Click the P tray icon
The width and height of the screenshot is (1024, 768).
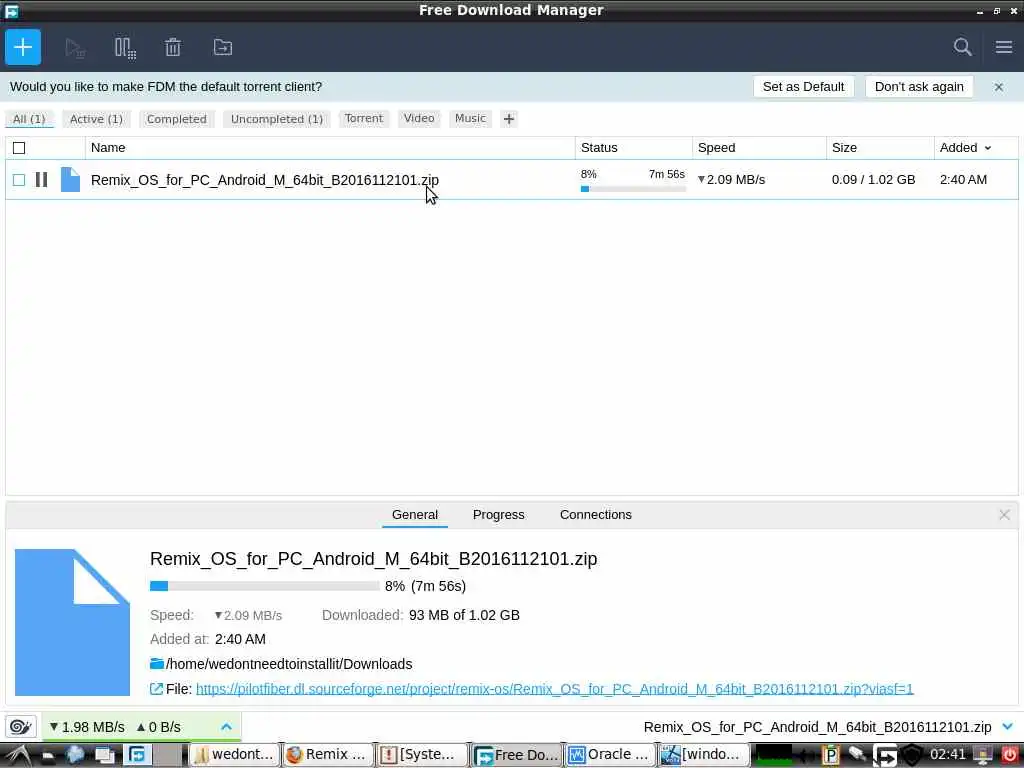pyautogui.click(x=830, y=755)
